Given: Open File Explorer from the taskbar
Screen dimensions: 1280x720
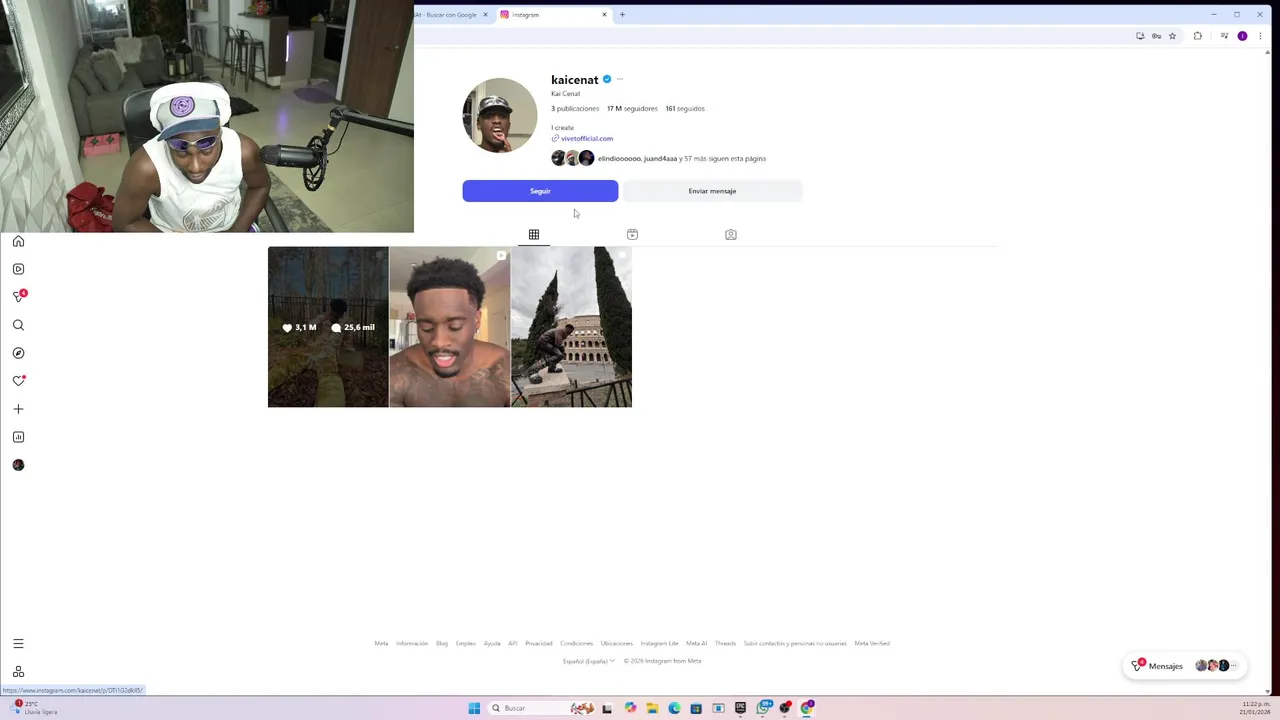Looking at the screenshot, I should click(652, 708).
